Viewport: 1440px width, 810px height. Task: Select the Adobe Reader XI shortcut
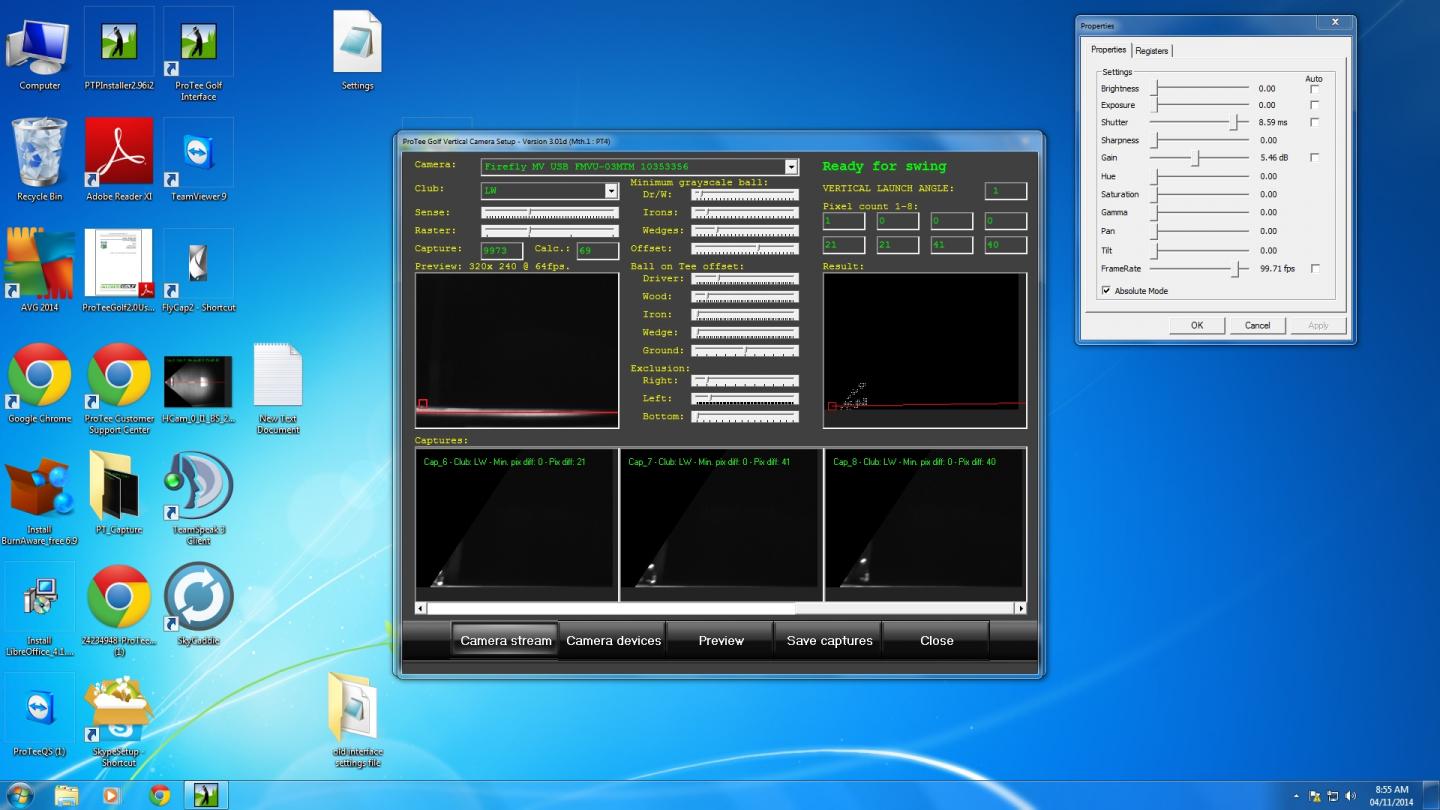pyautogui.click(x=119, y=160)
